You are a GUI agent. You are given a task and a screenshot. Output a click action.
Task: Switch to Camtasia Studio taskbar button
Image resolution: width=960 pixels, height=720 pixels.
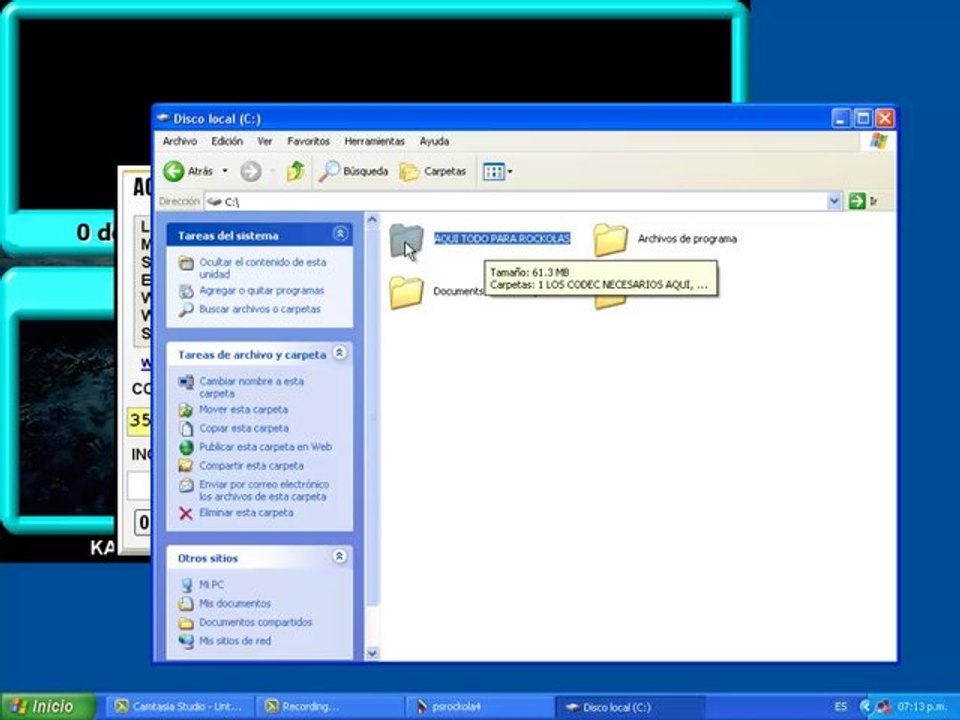[179, 707]
